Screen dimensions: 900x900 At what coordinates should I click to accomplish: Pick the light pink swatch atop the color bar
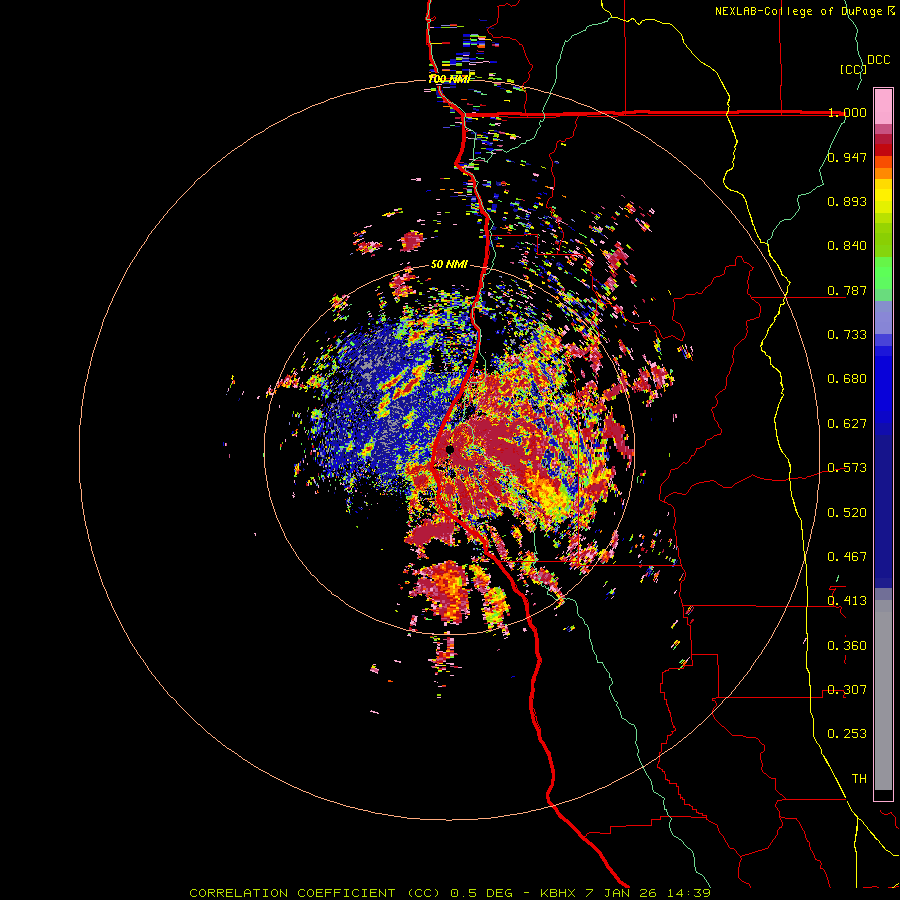(883, 106)
